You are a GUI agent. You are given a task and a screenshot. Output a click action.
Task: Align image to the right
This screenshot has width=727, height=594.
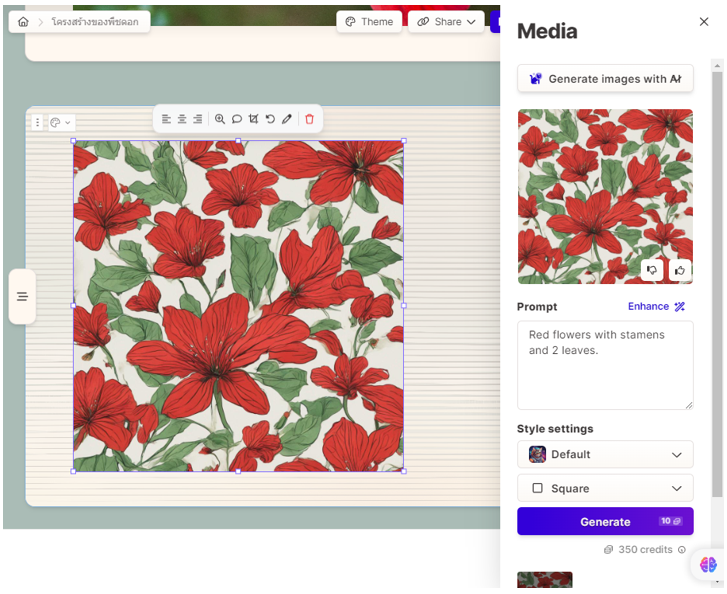pos(197,119)
